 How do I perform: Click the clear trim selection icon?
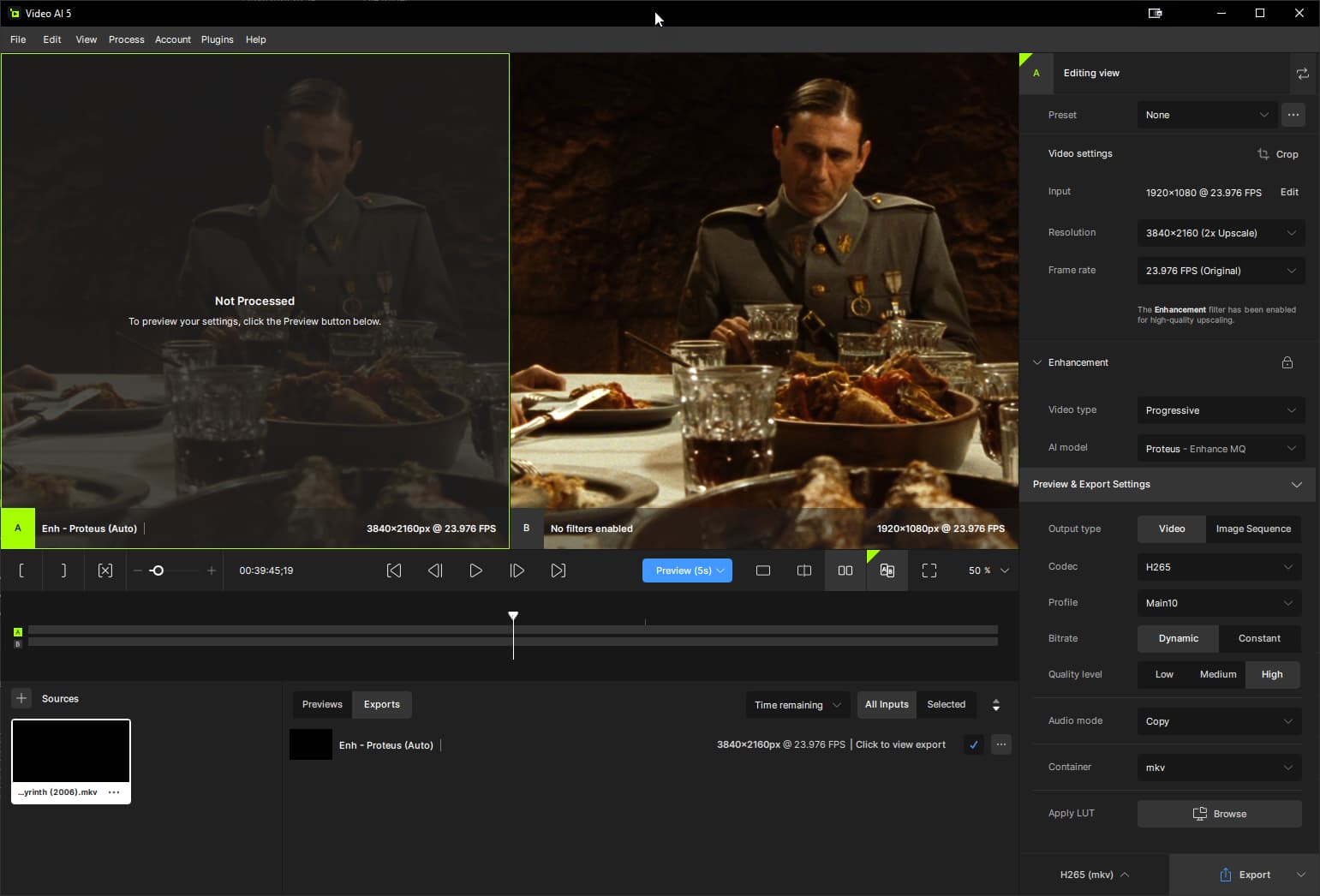pos(105,570)
